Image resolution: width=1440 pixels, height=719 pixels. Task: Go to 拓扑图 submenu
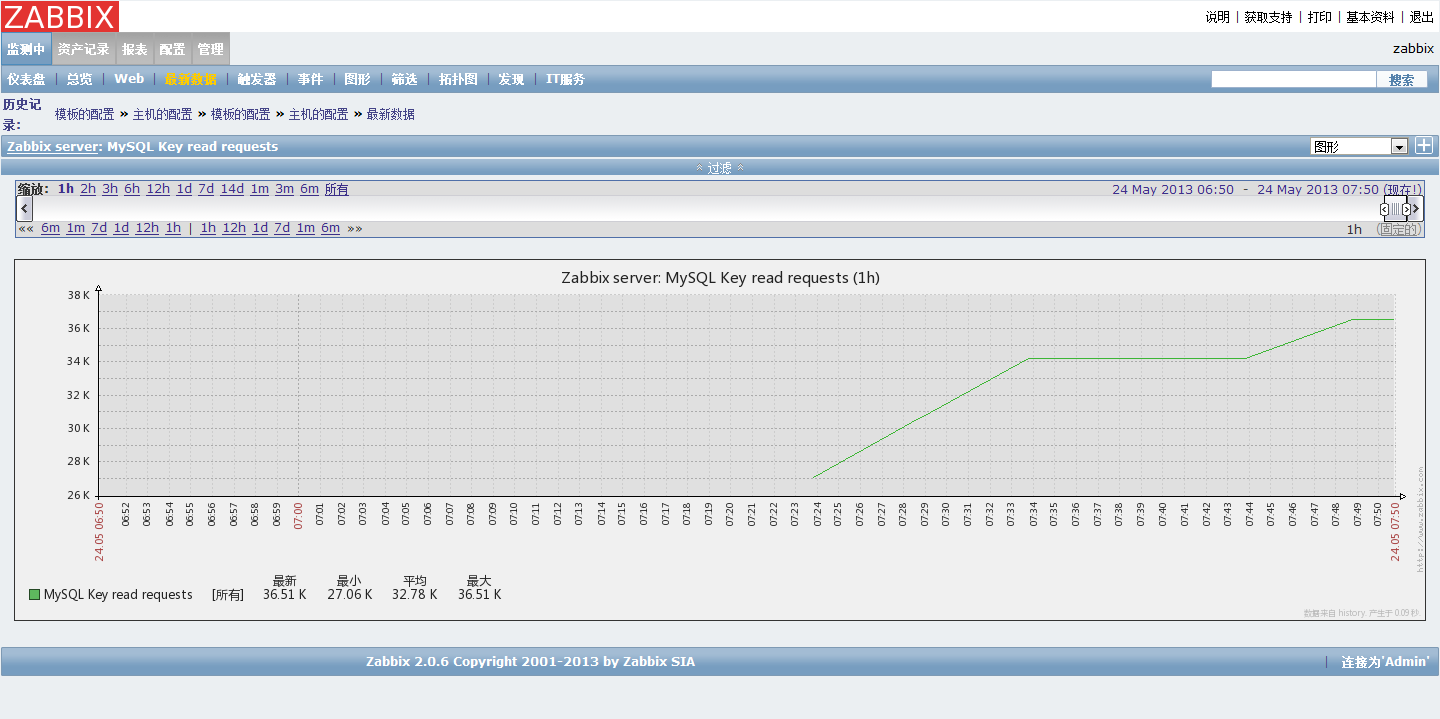[x=458, y=79]
